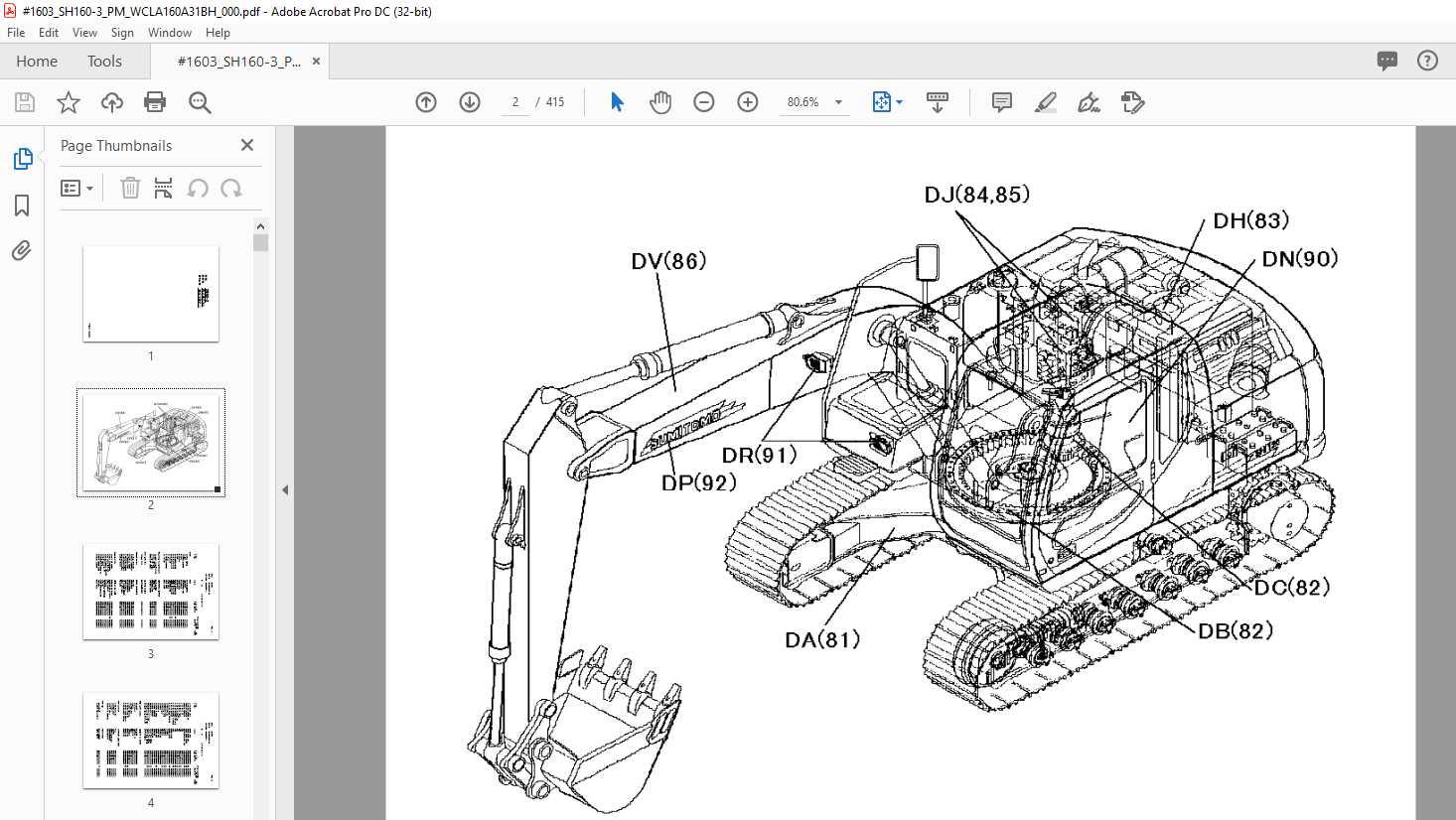Select the #1603_SH160-3_P... document tab

point(239,61)
